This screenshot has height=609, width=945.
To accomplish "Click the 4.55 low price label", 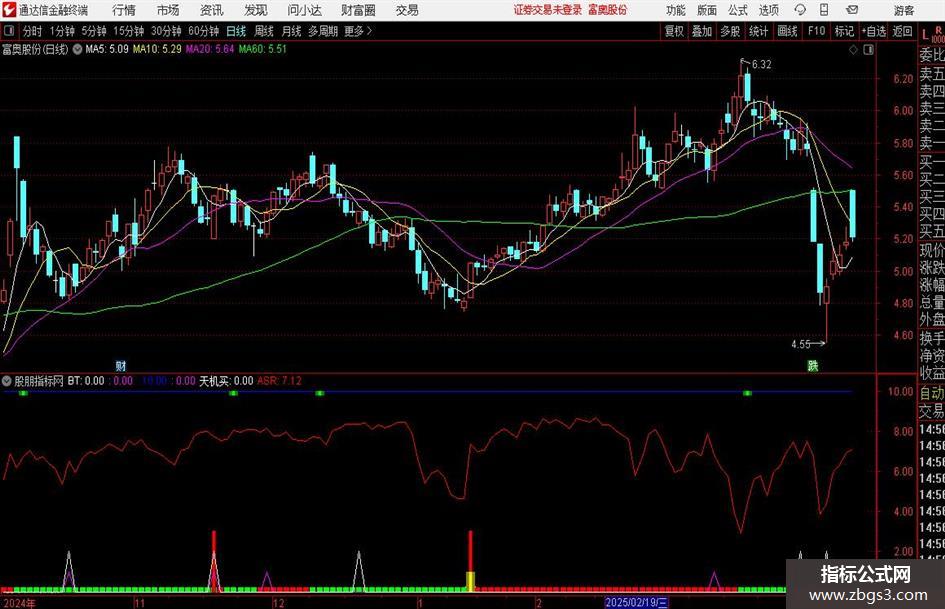I will [801, 344].
